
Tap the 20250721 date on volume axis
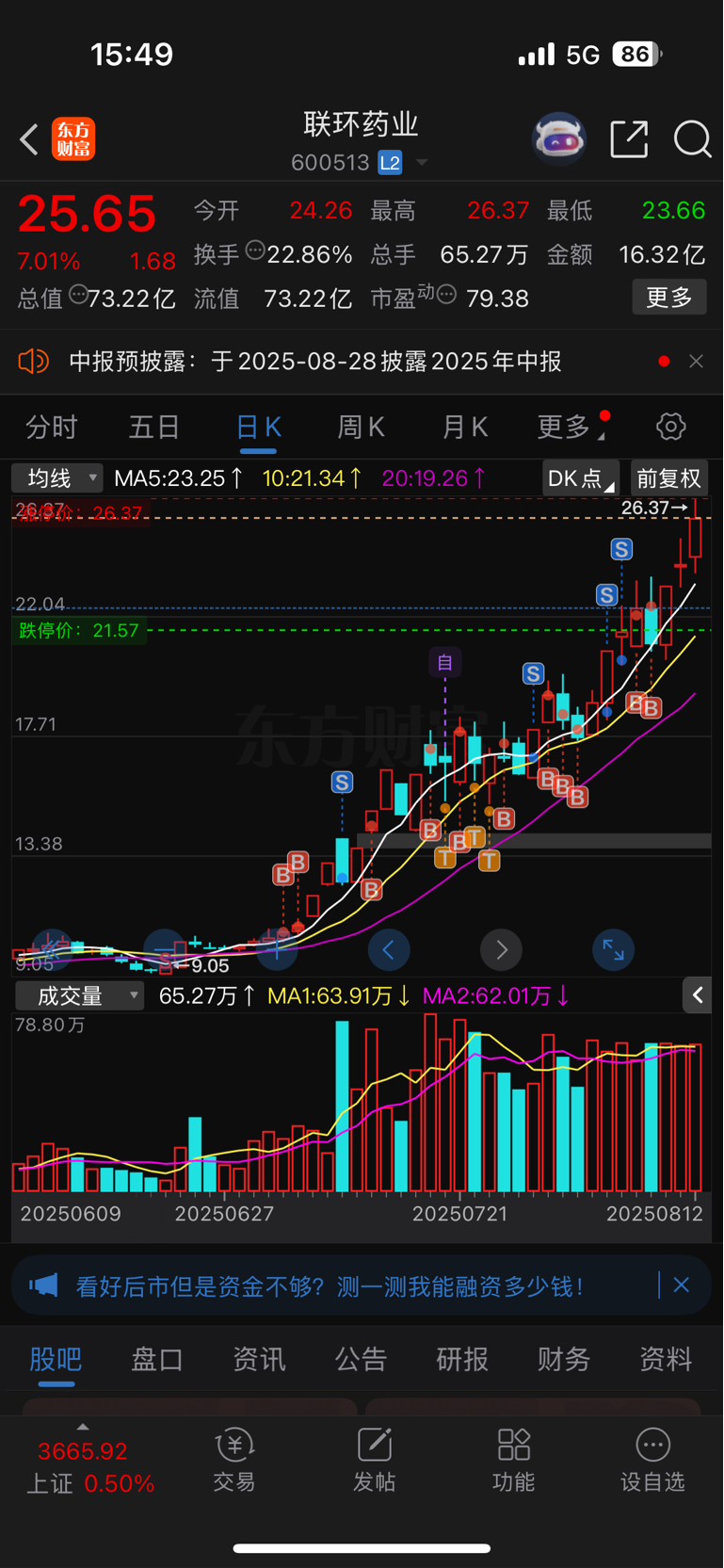(x=460, y=1213)
